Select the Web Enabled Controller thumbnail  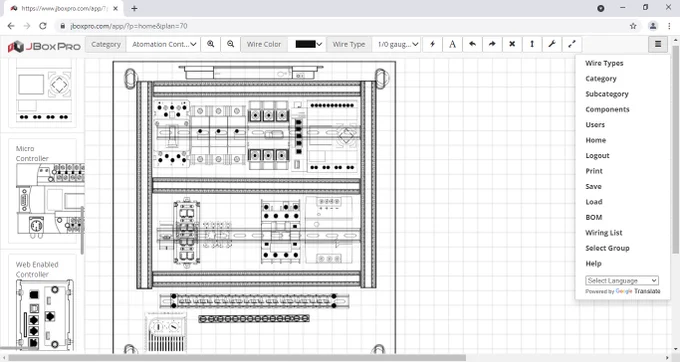pyautogui.click(x=45, y=314)
